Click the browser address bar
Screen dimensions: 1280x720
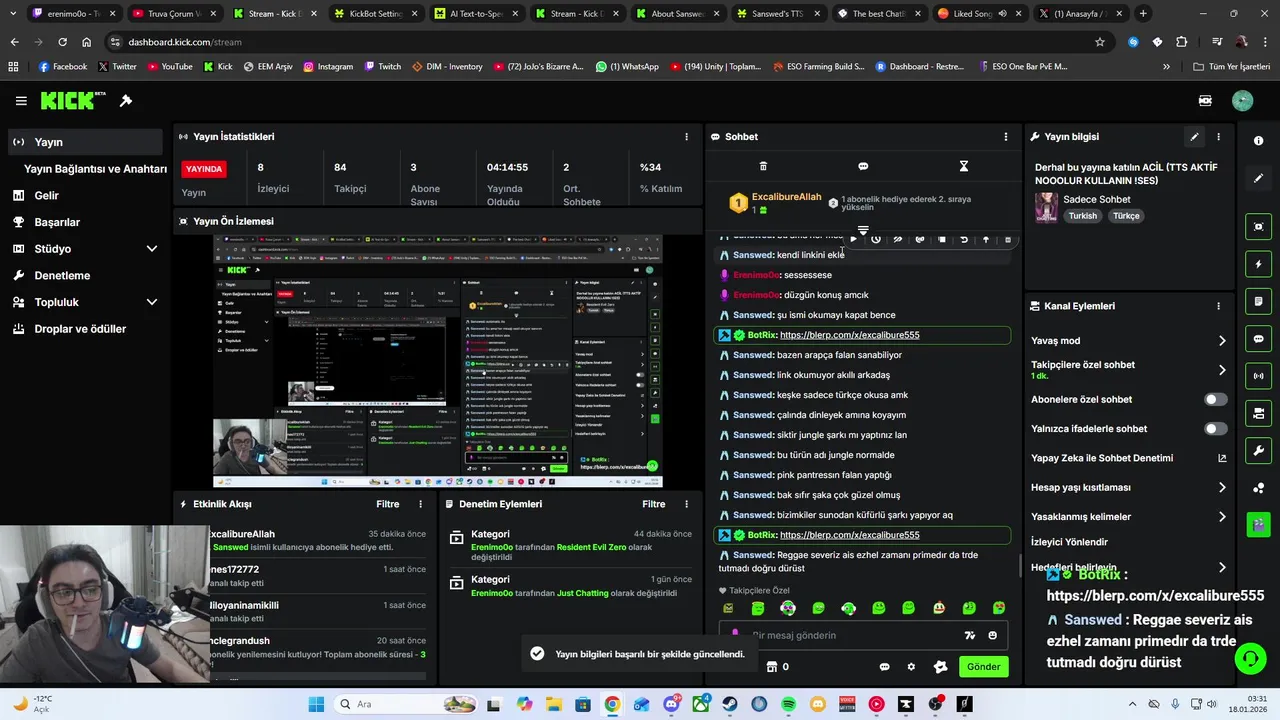point(600,42)
